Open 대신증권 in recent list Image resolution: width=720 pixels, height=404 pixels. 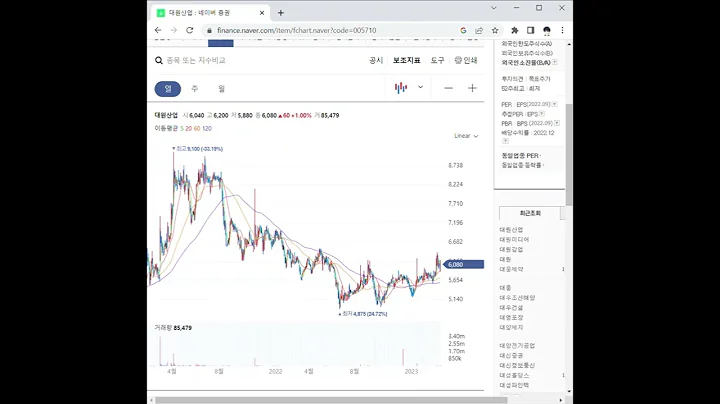(x=511, y=356)
